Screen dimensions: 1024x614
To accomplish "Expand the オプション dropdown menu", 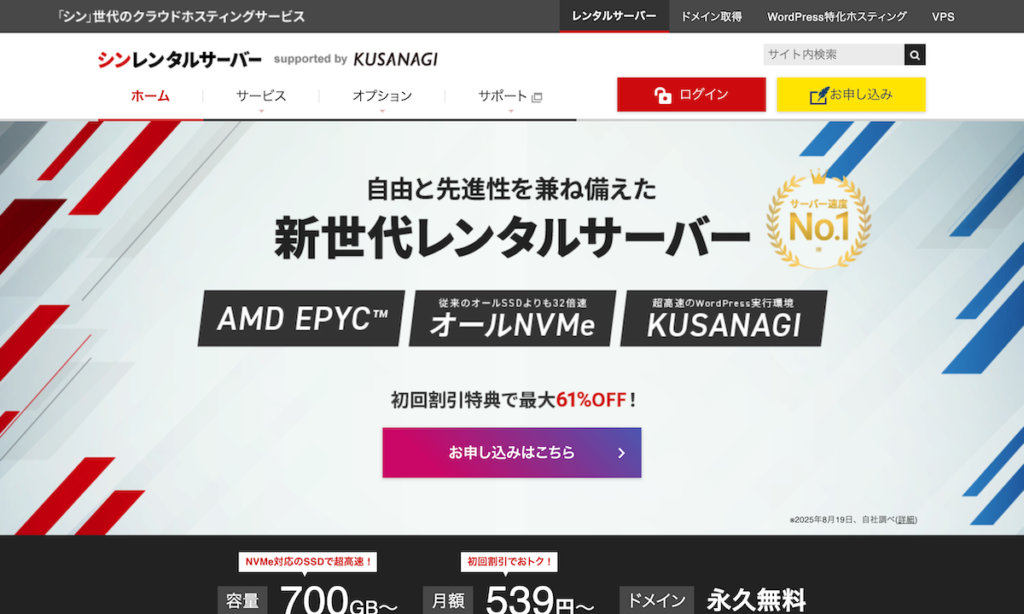I will (382, 96).
